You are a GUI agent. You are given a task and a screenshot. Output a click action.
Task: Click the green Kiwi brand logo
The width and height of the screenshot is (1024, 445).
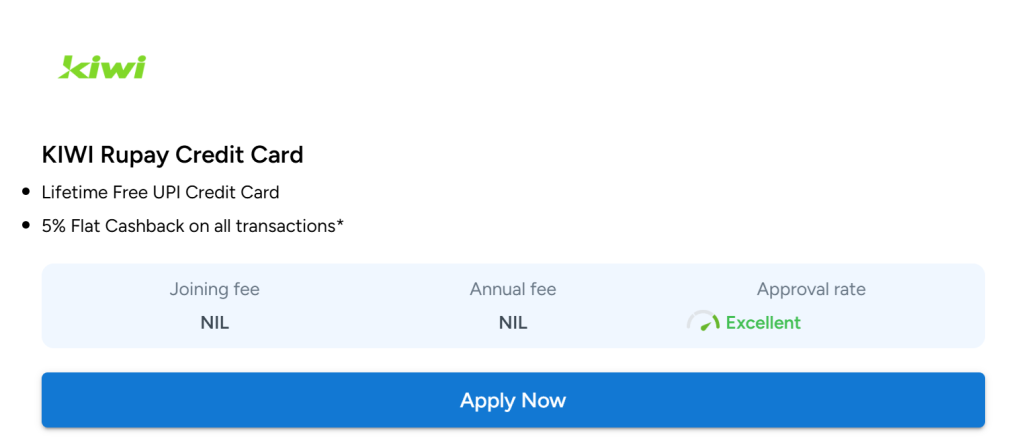(x=102, y=67)
